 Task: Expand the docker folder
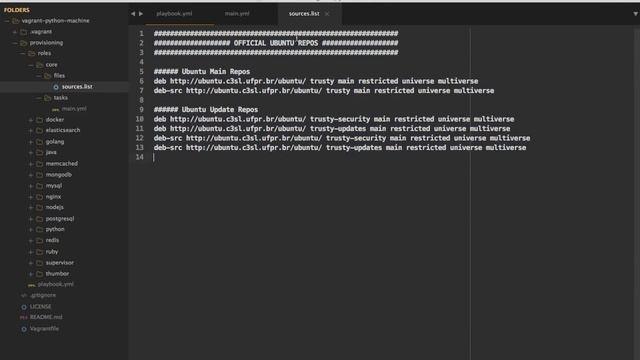point(31,120)
